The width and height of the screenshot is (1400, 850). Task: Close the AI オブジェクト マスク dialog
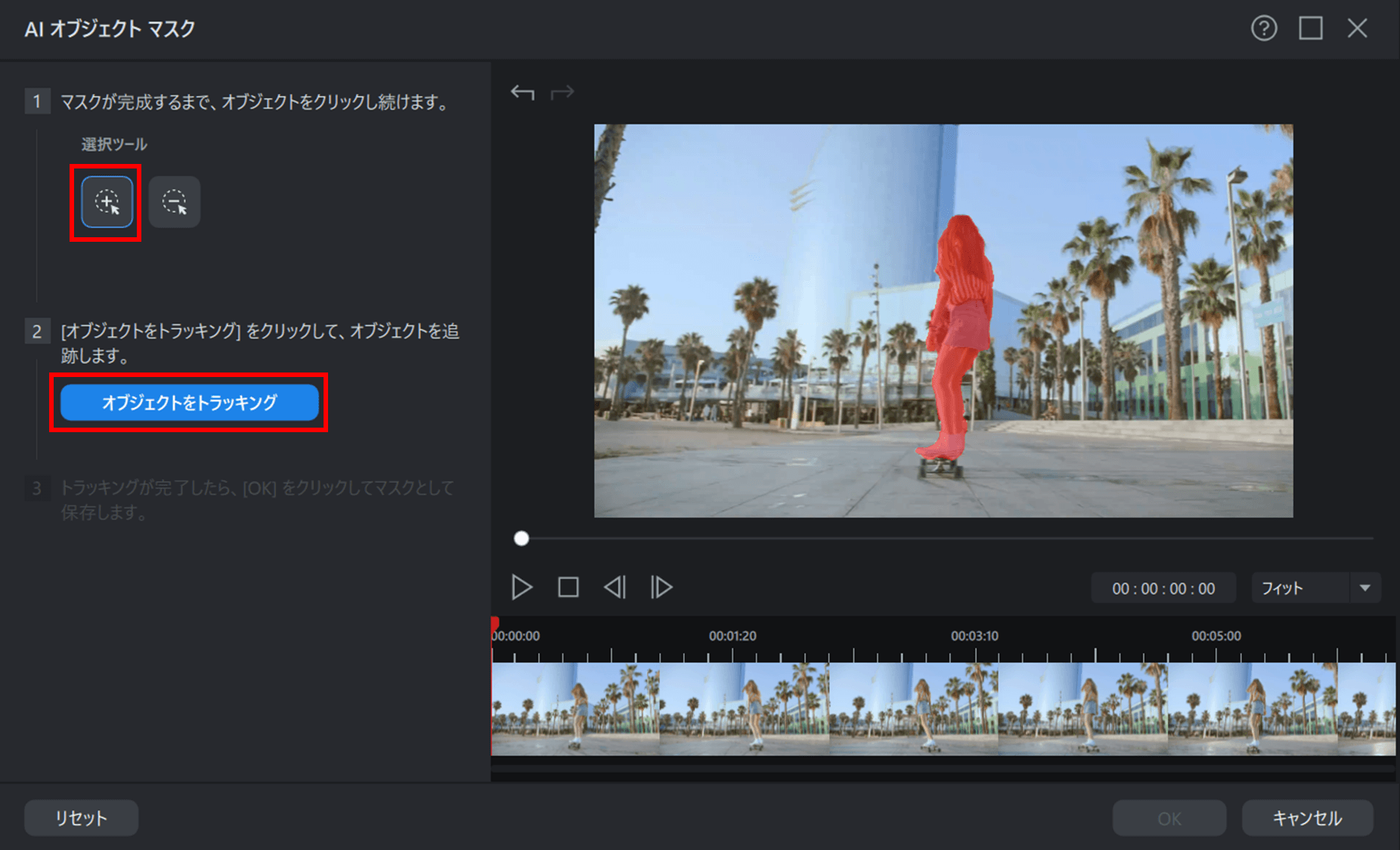pos(1357,29)
